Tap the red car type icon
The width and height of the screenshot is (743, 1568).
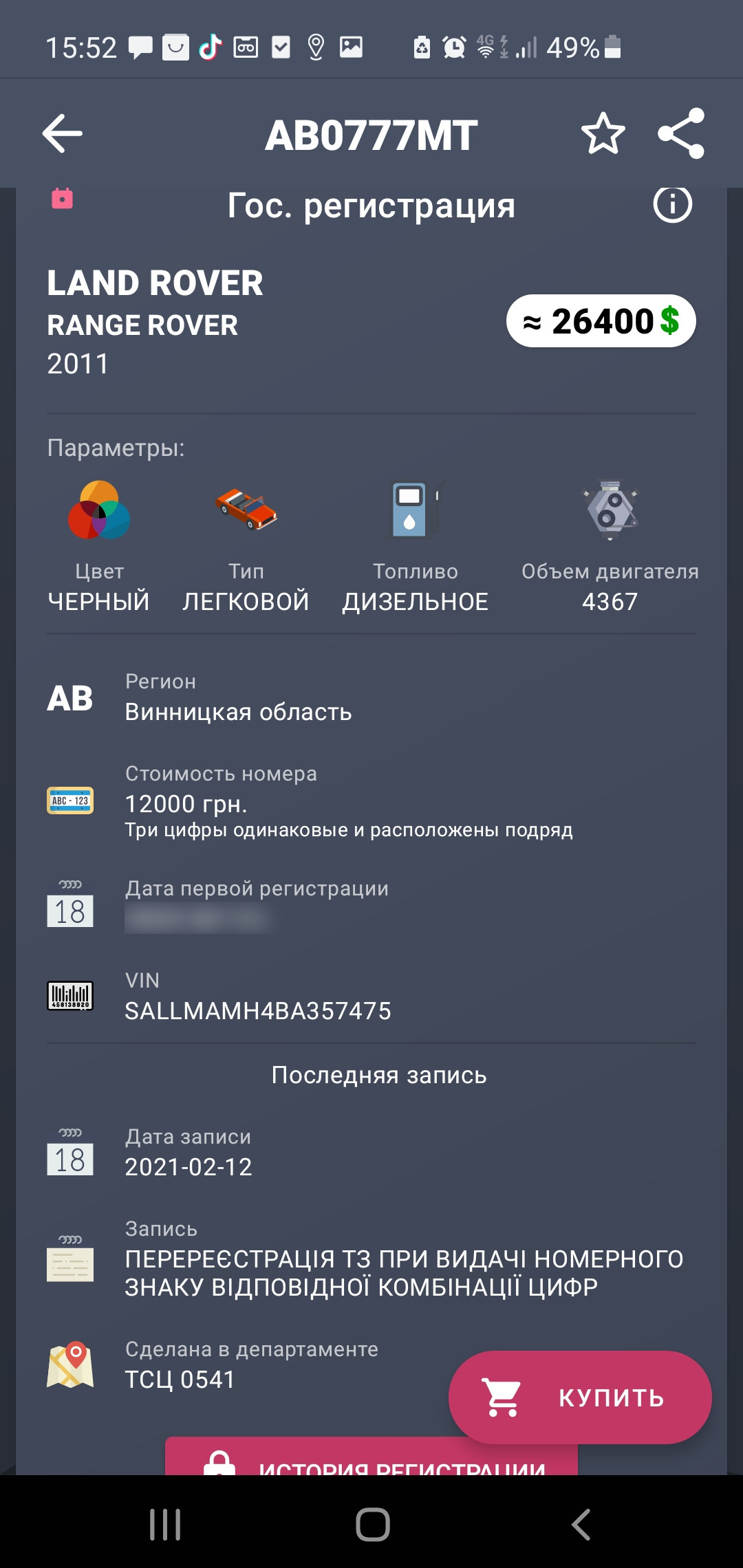[x=246, y=509]
